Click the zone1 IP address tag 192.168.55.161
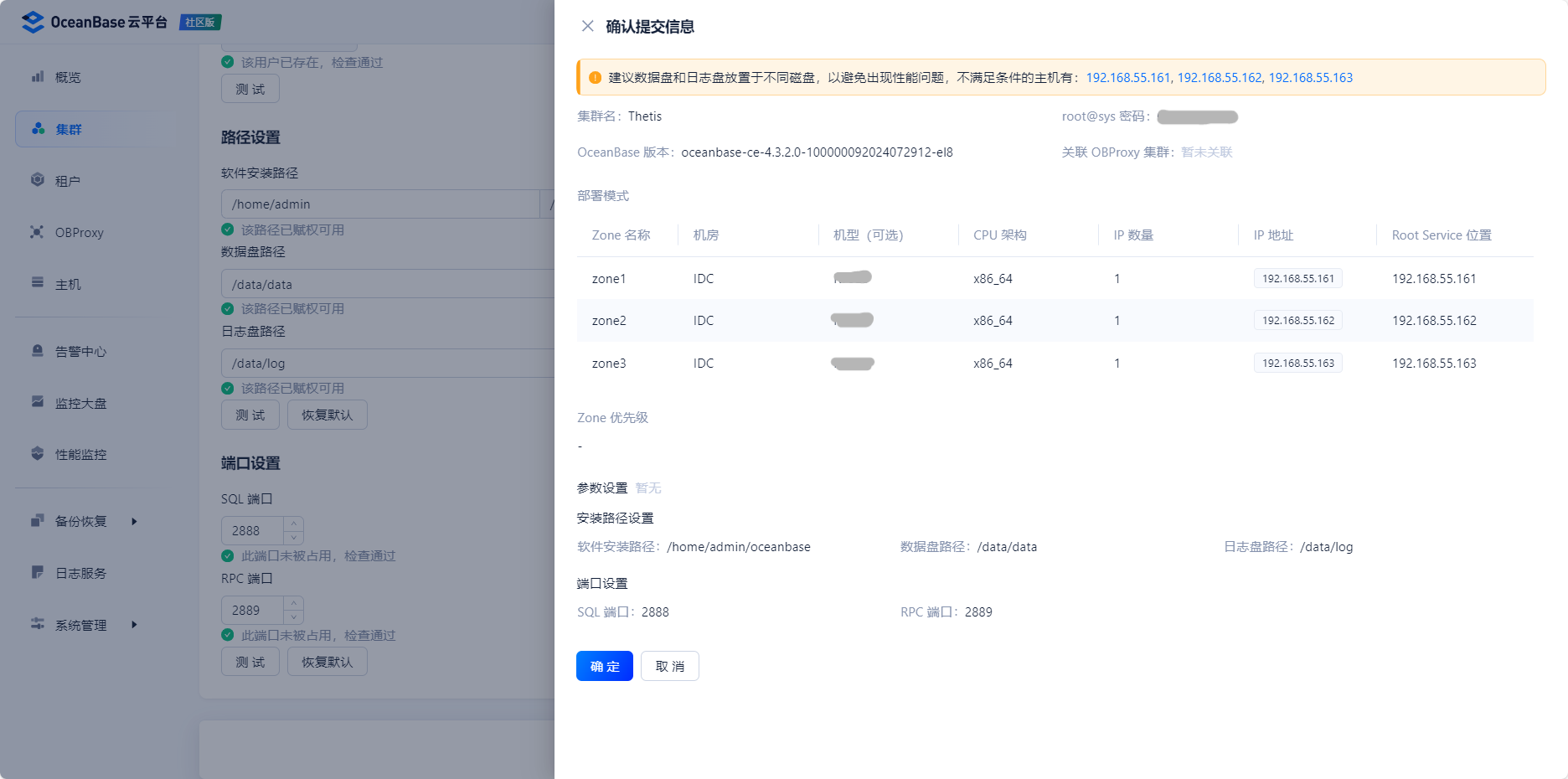Screen dimensions: 1568x779 tap(1297, 278)
